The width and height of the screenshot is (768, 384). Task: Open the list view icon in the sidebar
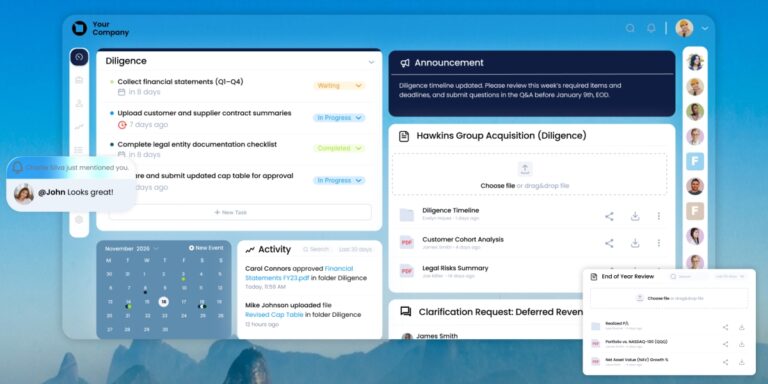click(x=79, y=150)
